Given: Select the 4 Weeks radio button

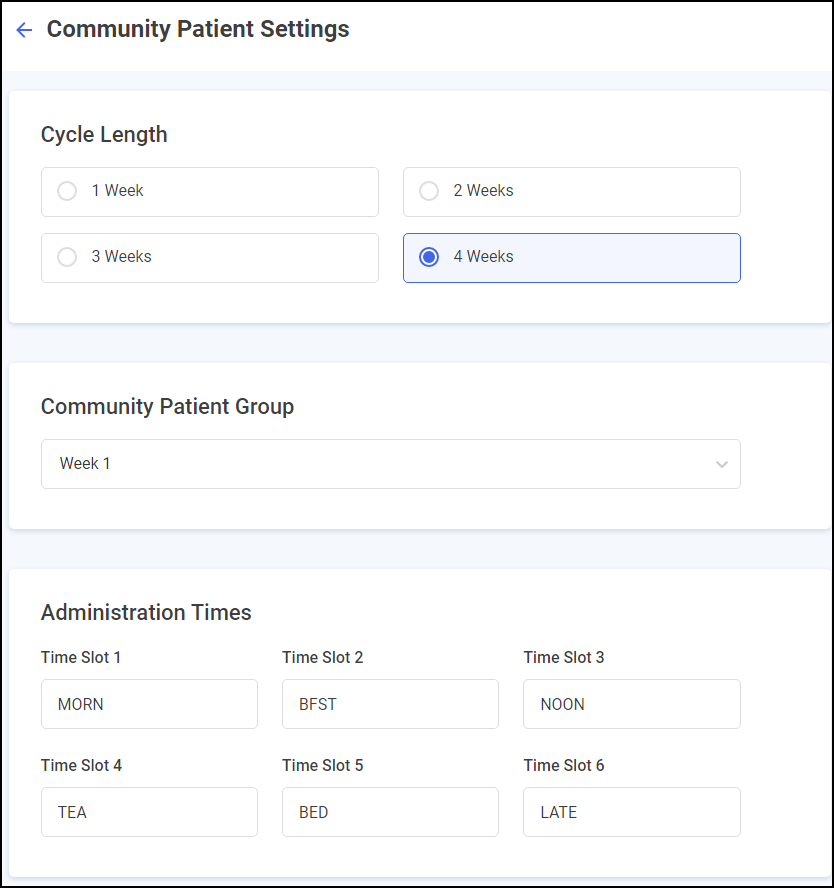Looking at the screenshot, I should 429,257.
